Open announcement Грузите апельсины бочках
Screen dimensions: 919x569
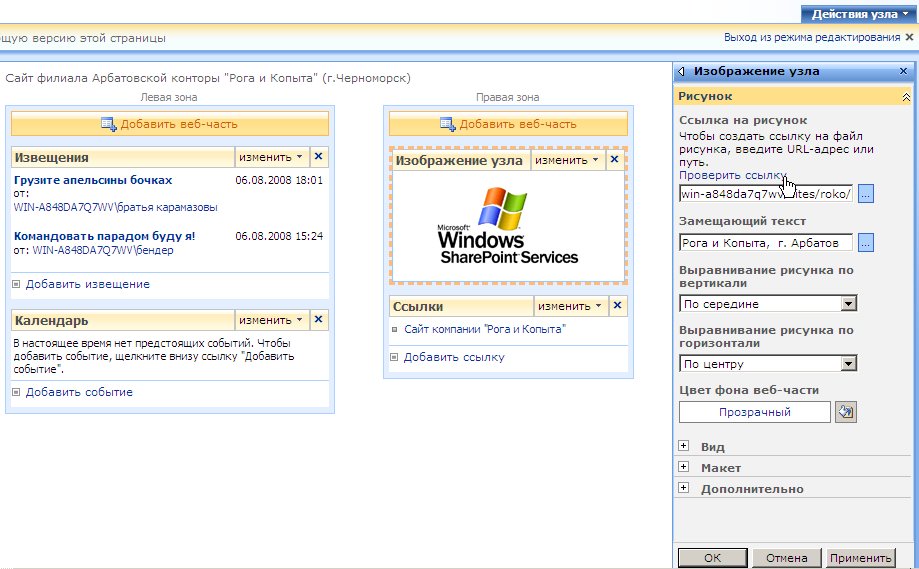pyautogui.click(x=93, y=180)
